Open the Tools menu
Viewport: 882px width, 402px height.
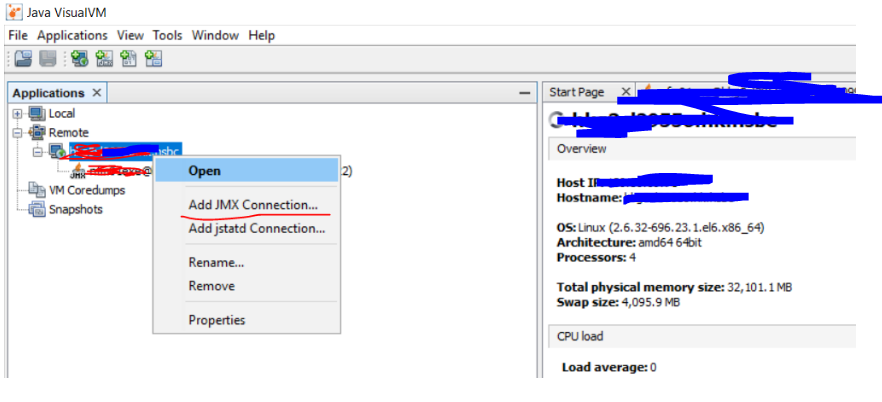tap(168, 35)
